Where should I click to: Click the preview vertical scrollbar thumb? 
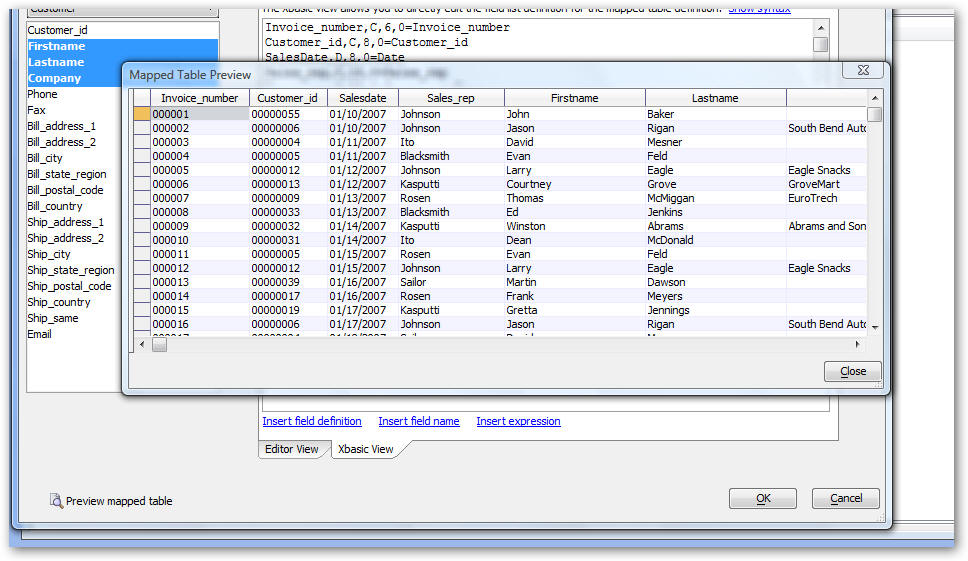click(874, 115)
